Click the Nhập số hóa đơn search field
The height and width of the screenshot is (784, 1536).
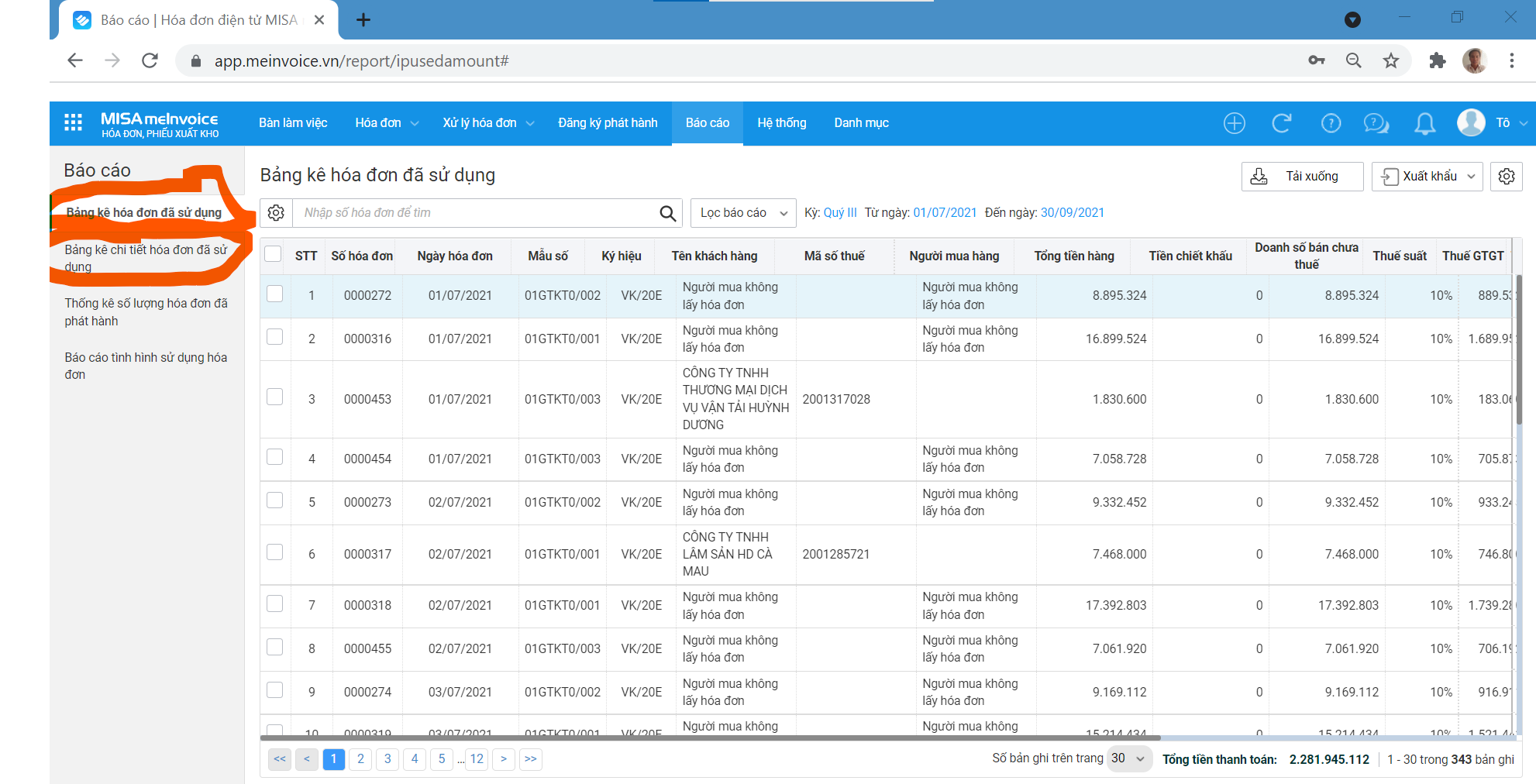(x=474, y=213)
